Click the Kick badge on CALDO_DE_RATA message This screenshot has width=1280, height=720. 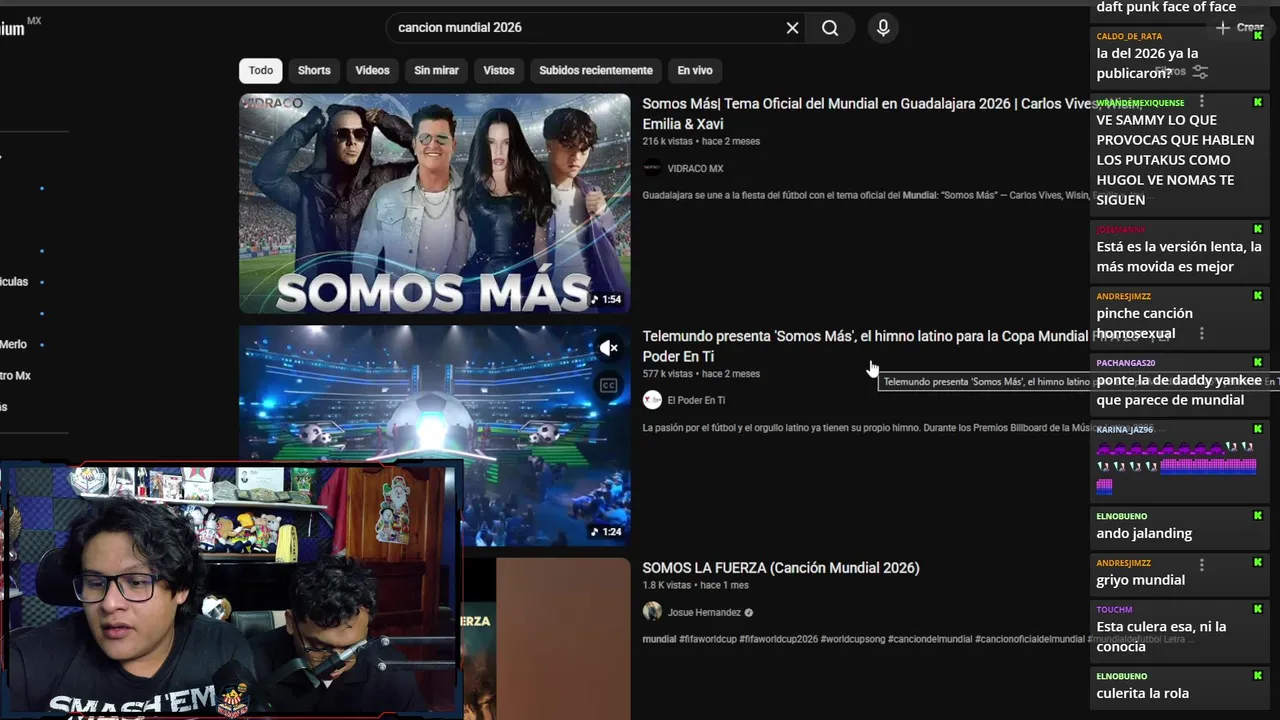1258,36
